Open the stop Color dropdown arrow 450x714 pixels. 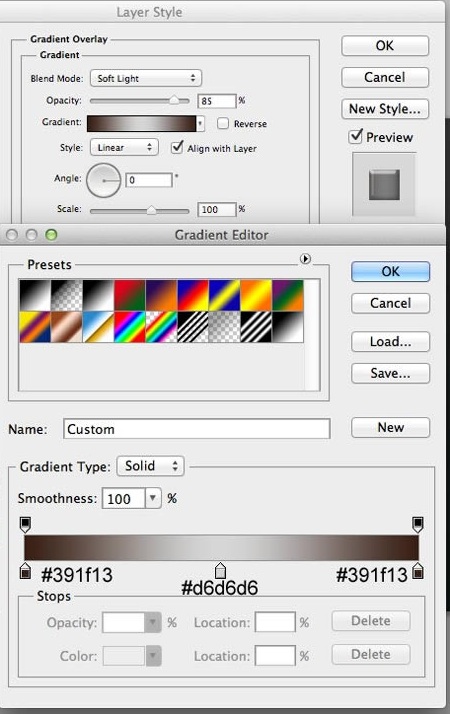pyautogui.click(x=153, y=656)
